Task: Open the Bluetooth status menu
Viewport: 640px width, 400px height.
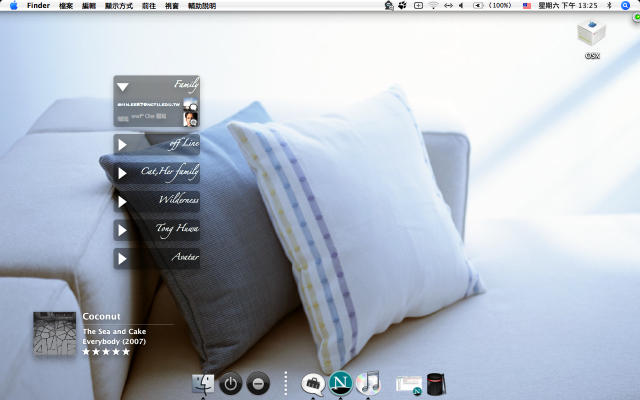Action: click(x=609, y=6)
